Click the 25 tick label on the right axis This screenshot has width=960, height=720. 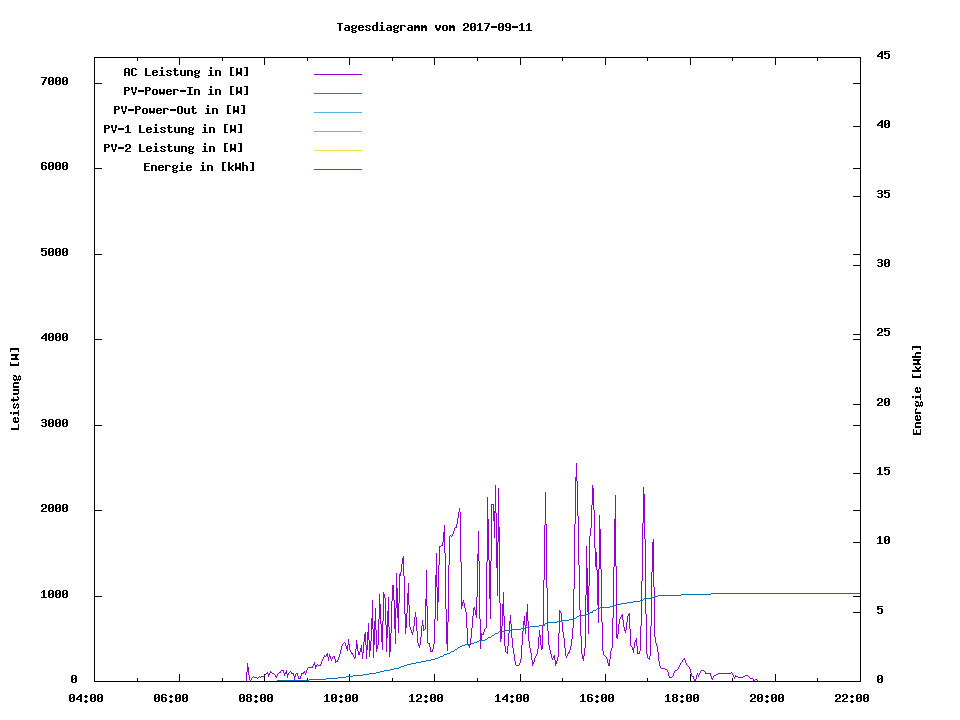click(883, 332)
